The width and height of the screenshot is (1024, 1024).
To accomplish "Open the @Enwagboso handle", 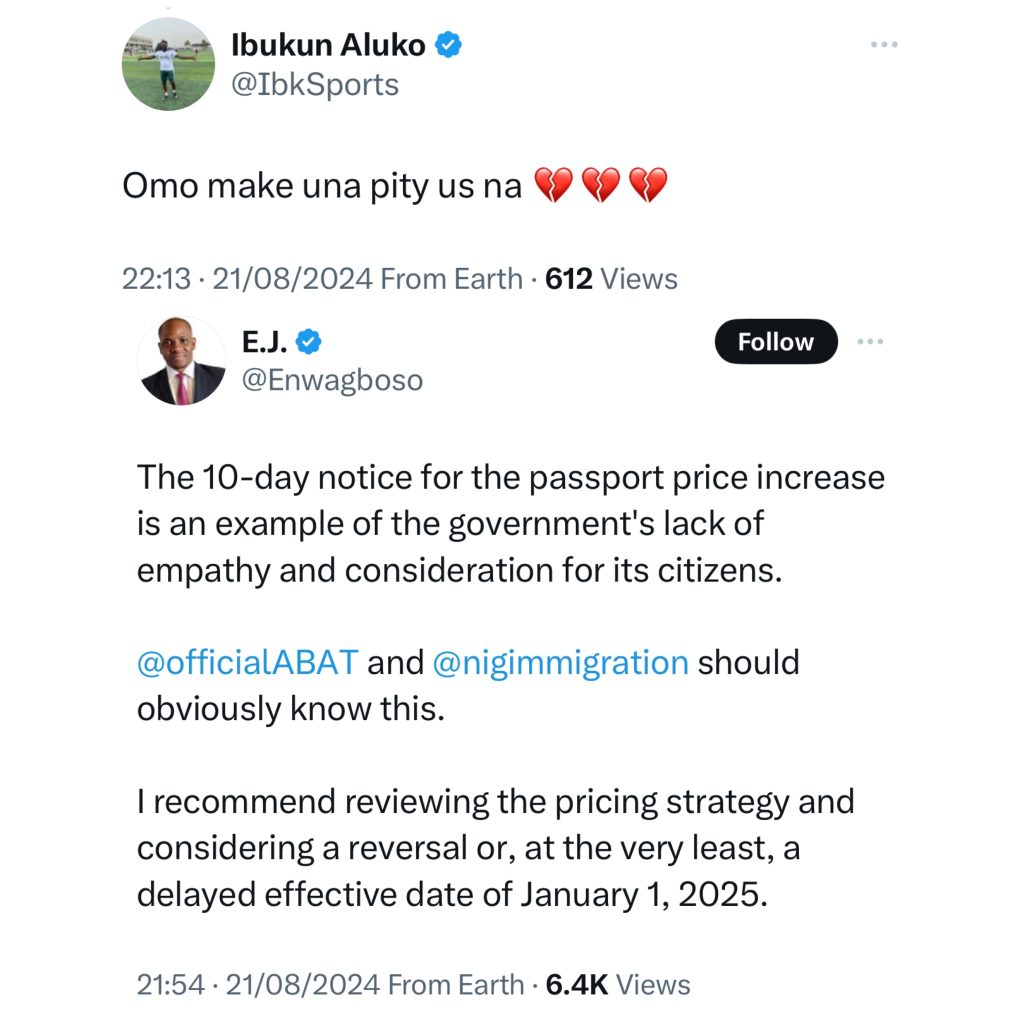I will coord(331,380).
